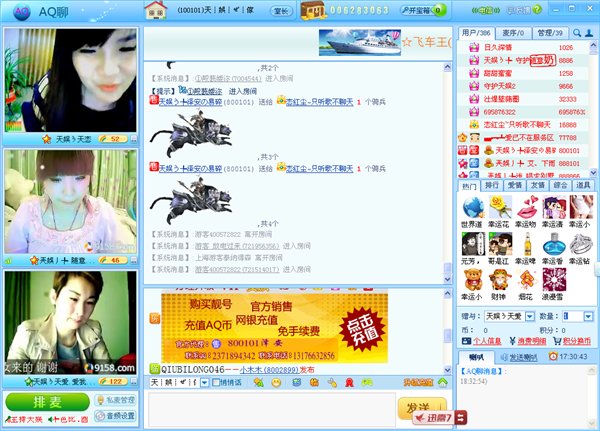Select the 排行 gift tab

pos(492,186)
